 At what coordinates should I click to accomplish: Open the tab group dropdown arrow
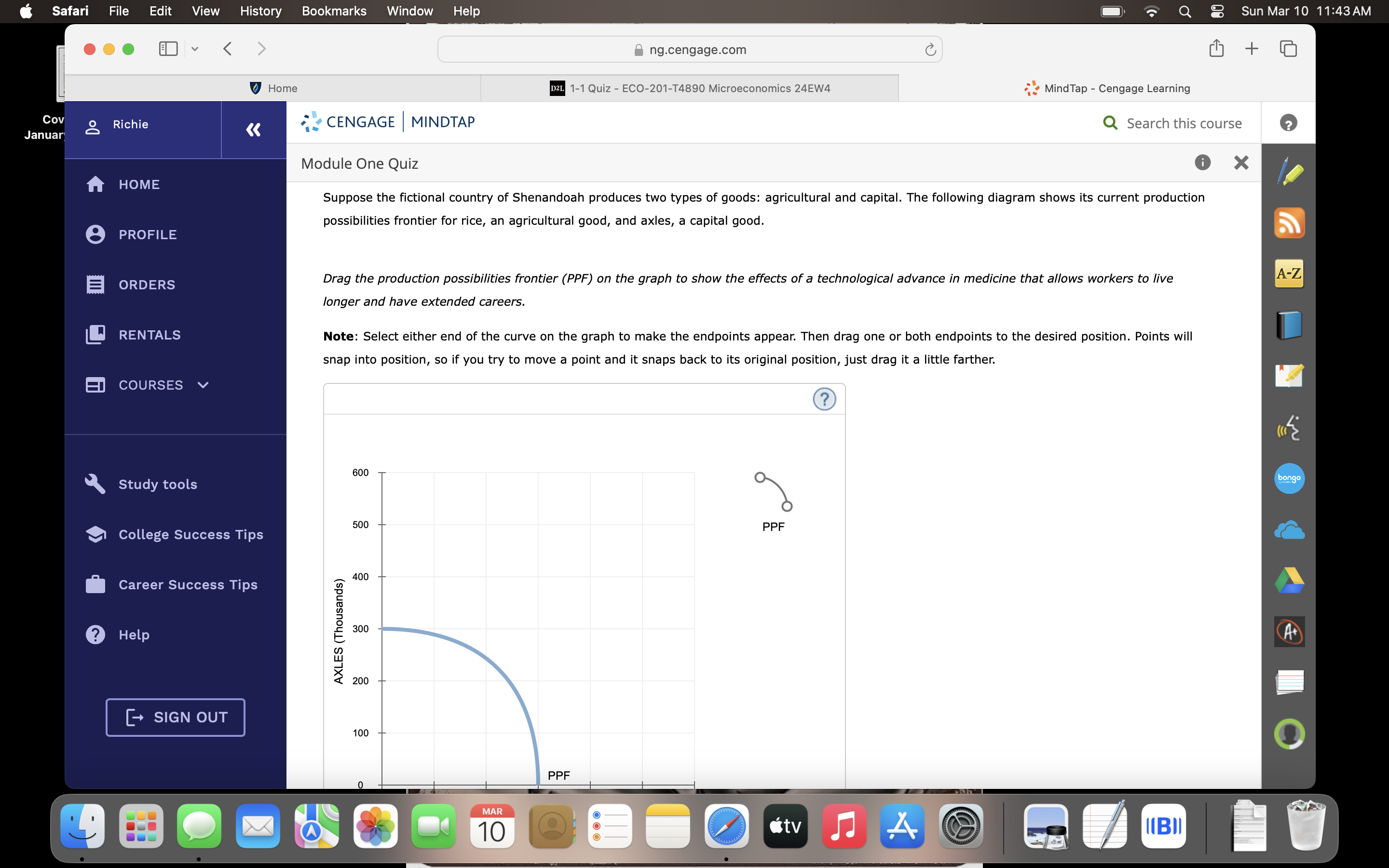coord(194,49)
